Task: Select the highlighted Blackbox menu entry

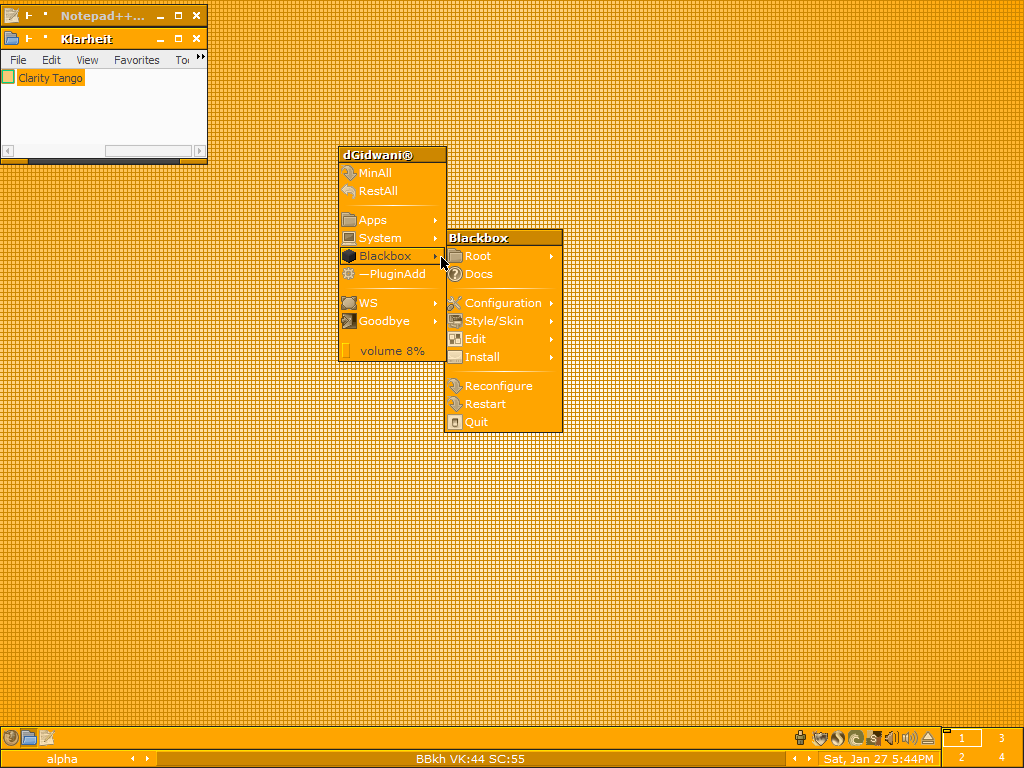Action: [392, 256]
